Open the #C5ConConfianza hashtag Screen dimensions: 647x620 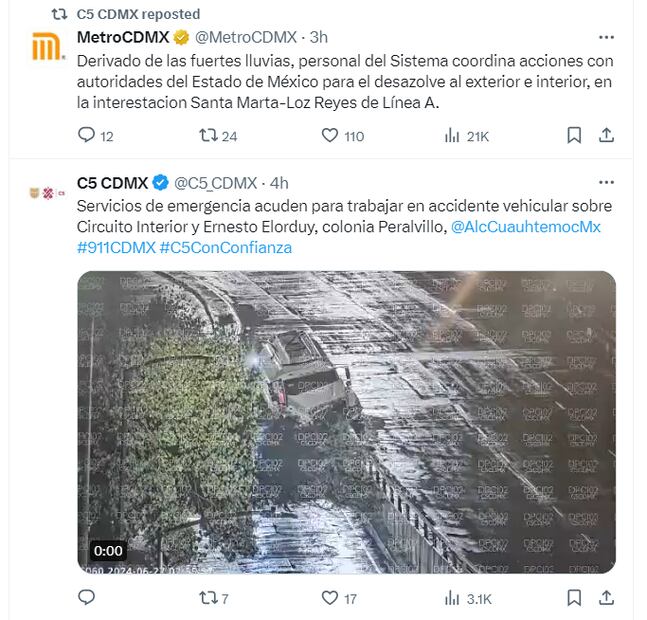[226, 248]
